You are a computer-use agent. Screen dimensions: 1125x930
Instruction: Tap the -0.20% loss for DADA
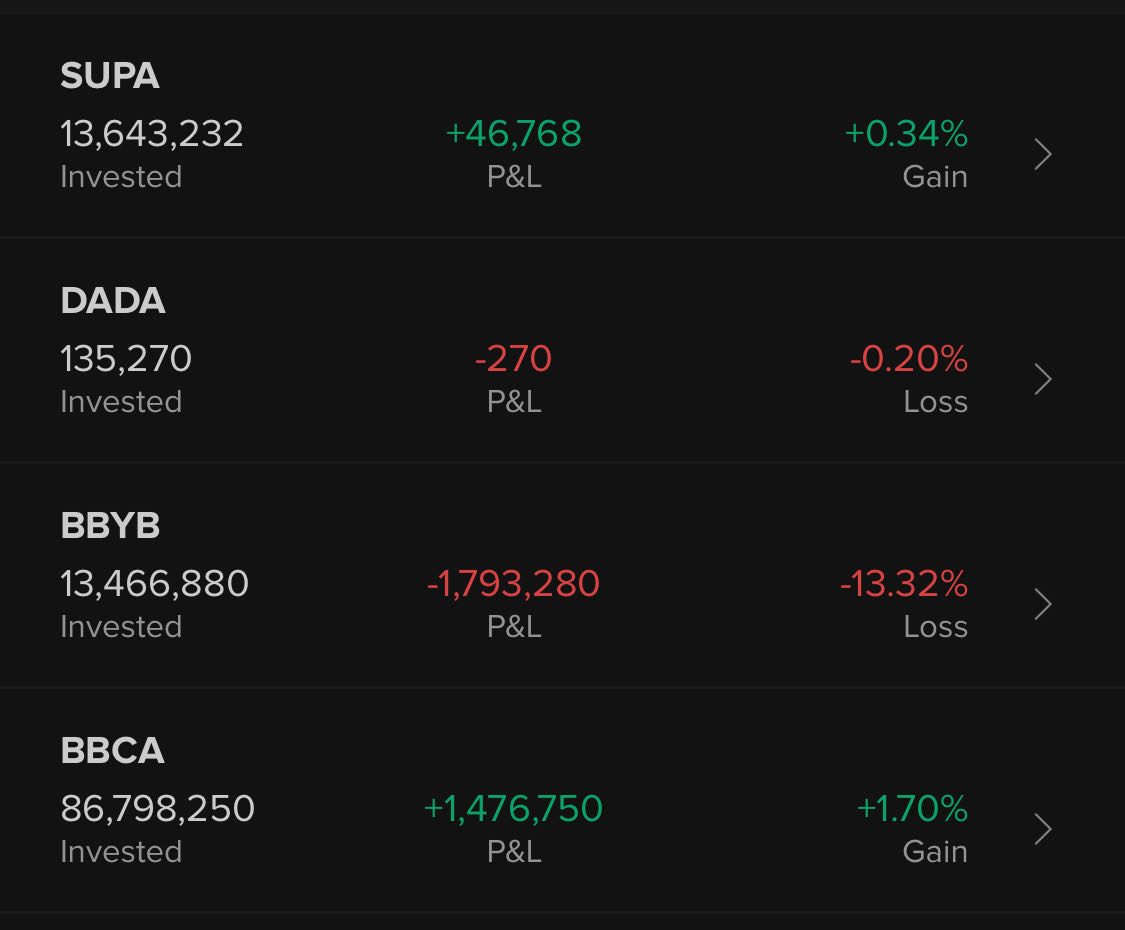coord(909,359)
